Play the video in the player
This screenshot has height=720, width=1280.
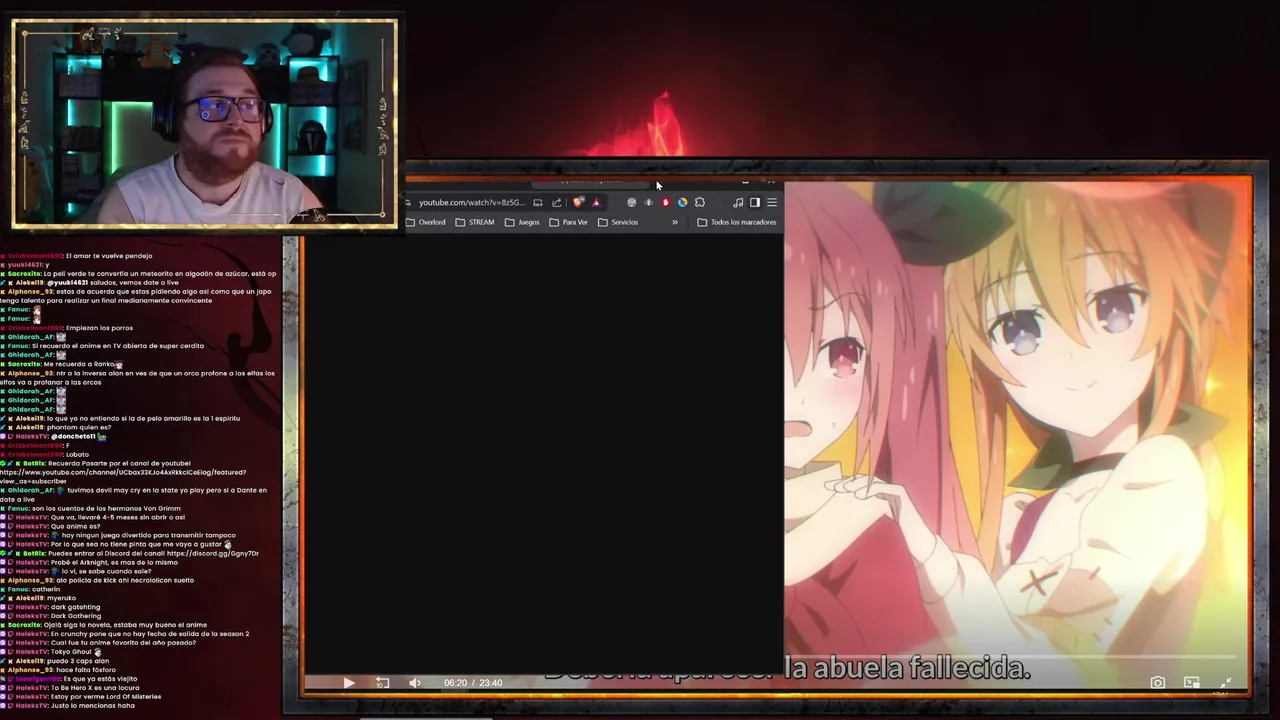(348, 683)
